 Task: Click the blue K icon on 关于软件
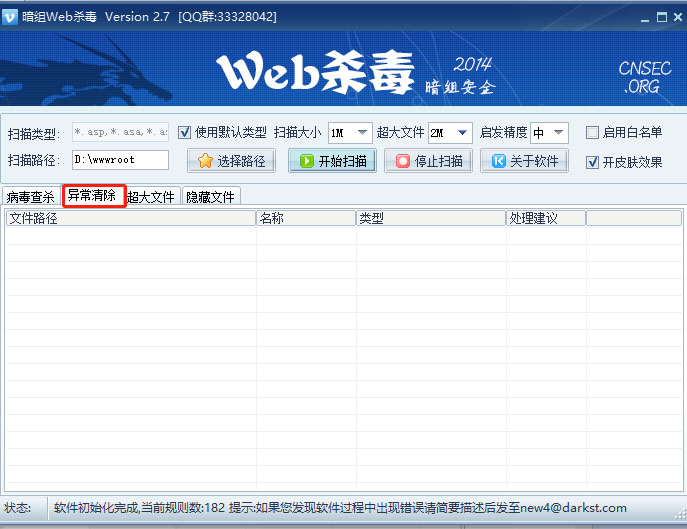499,161
